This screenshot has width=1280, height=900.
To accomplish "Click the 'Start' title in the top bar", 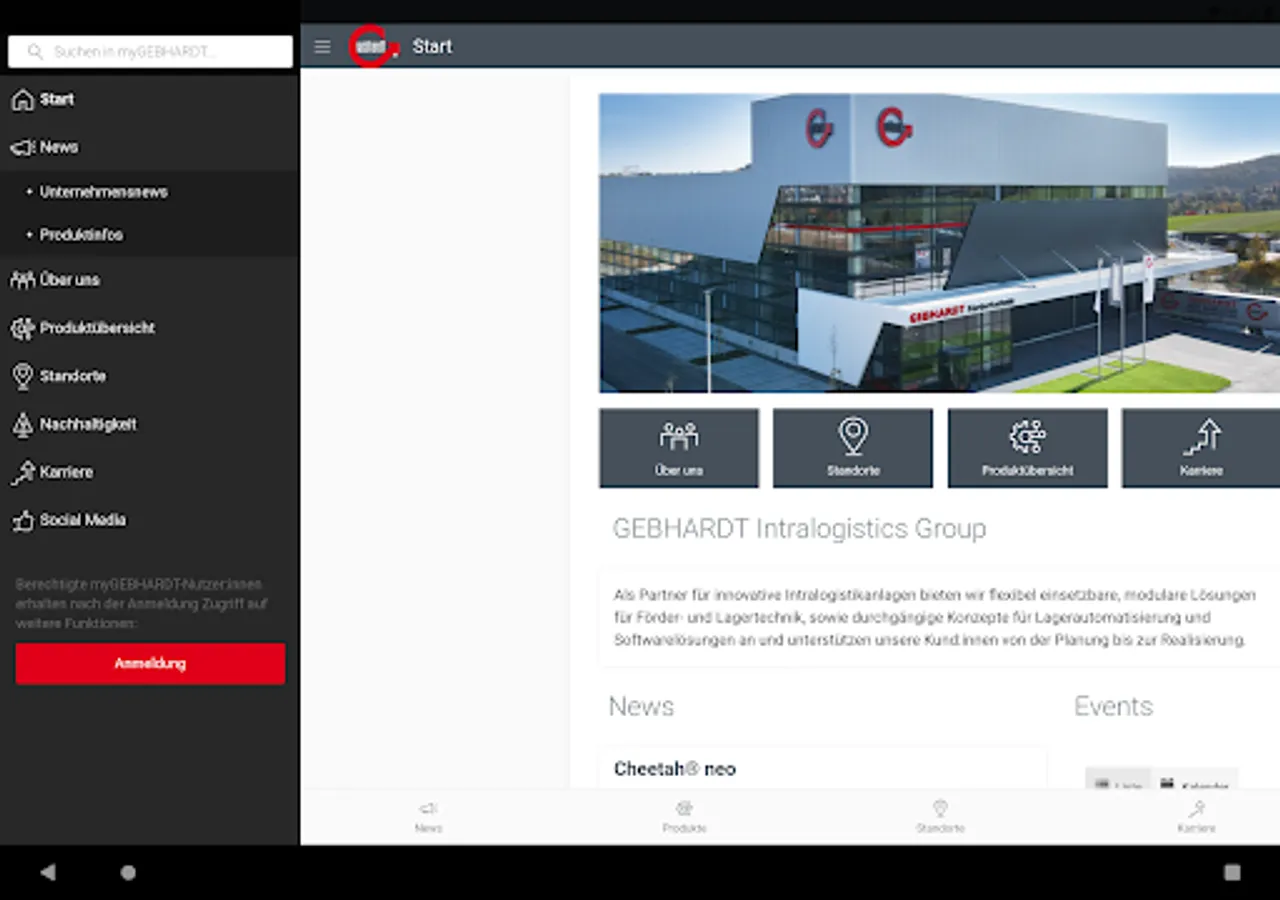I will pos(432,47).
